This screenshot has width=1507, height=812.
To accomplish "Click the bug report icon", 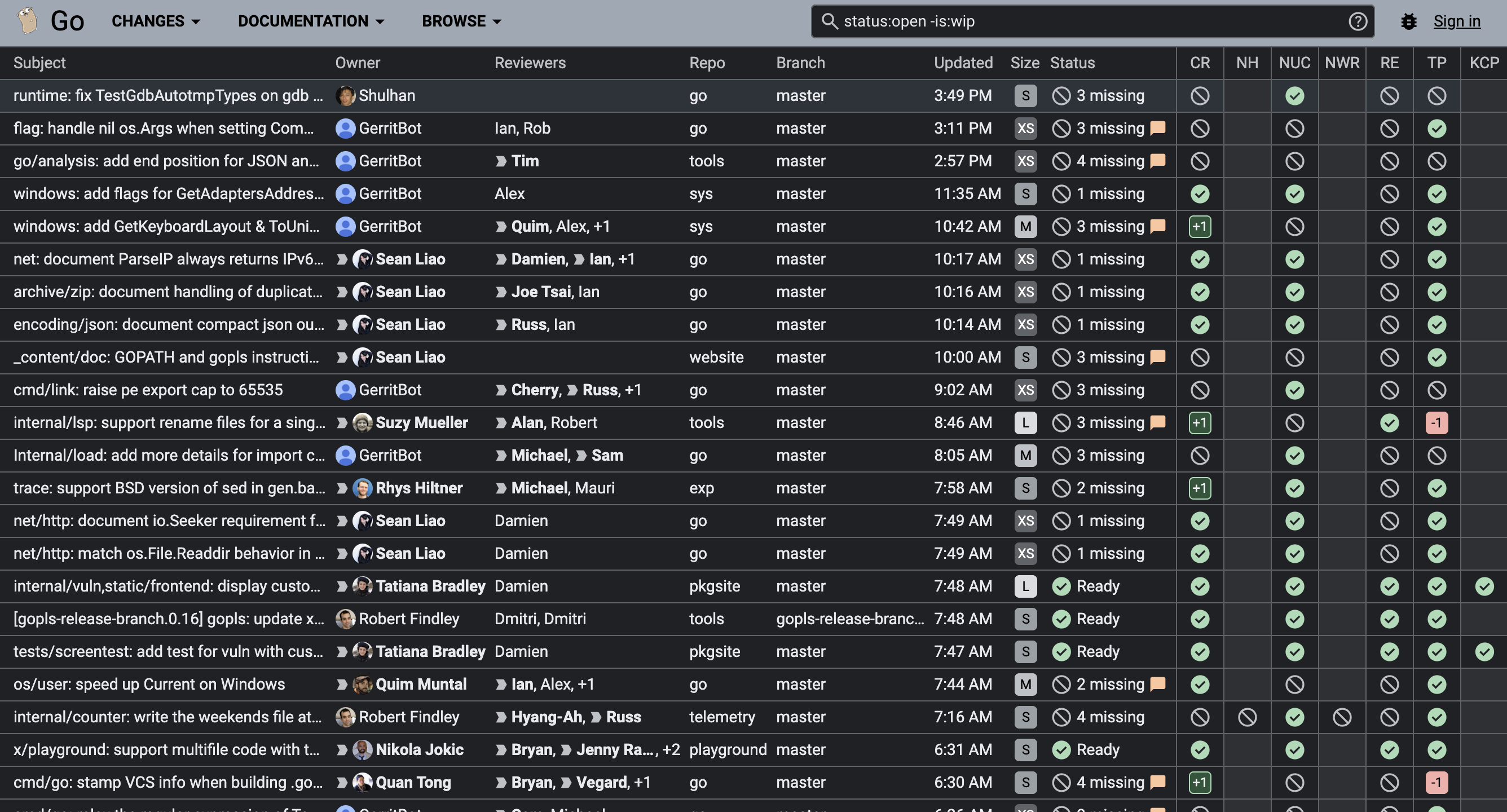I will (x=1409, y=21).
